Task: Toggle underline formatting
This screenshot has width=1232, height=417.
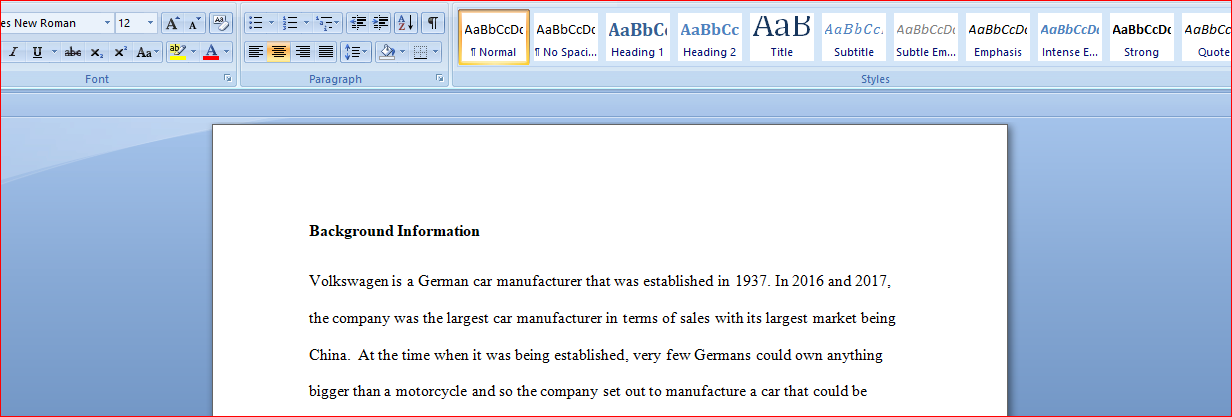Action: coord(37,52)
